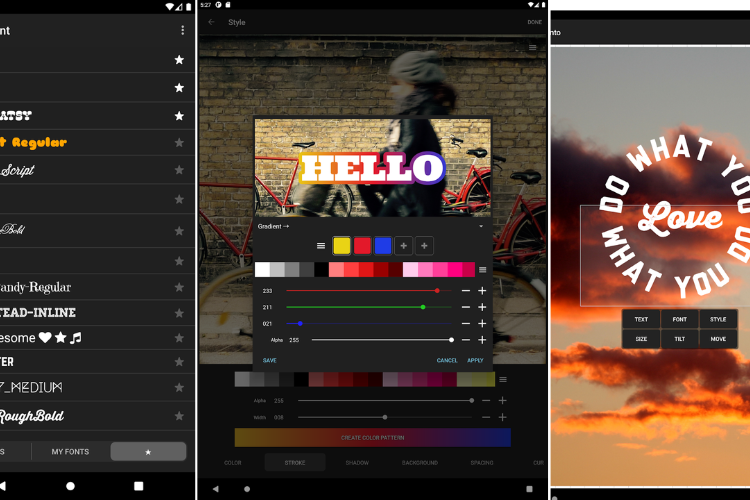Image resolution: width=750 pixels, height=500 pixels.
Task: Tap Android recents square in Style screen
Action: coord(529,489)
